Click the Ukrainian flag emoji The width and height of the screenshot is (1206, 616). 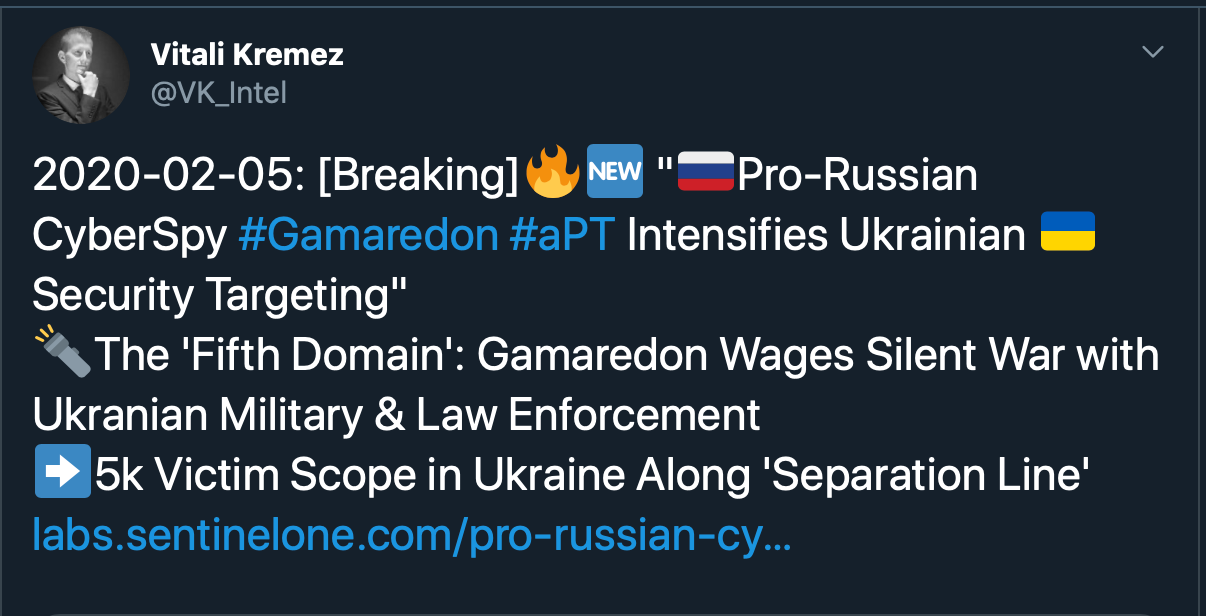1068,234
